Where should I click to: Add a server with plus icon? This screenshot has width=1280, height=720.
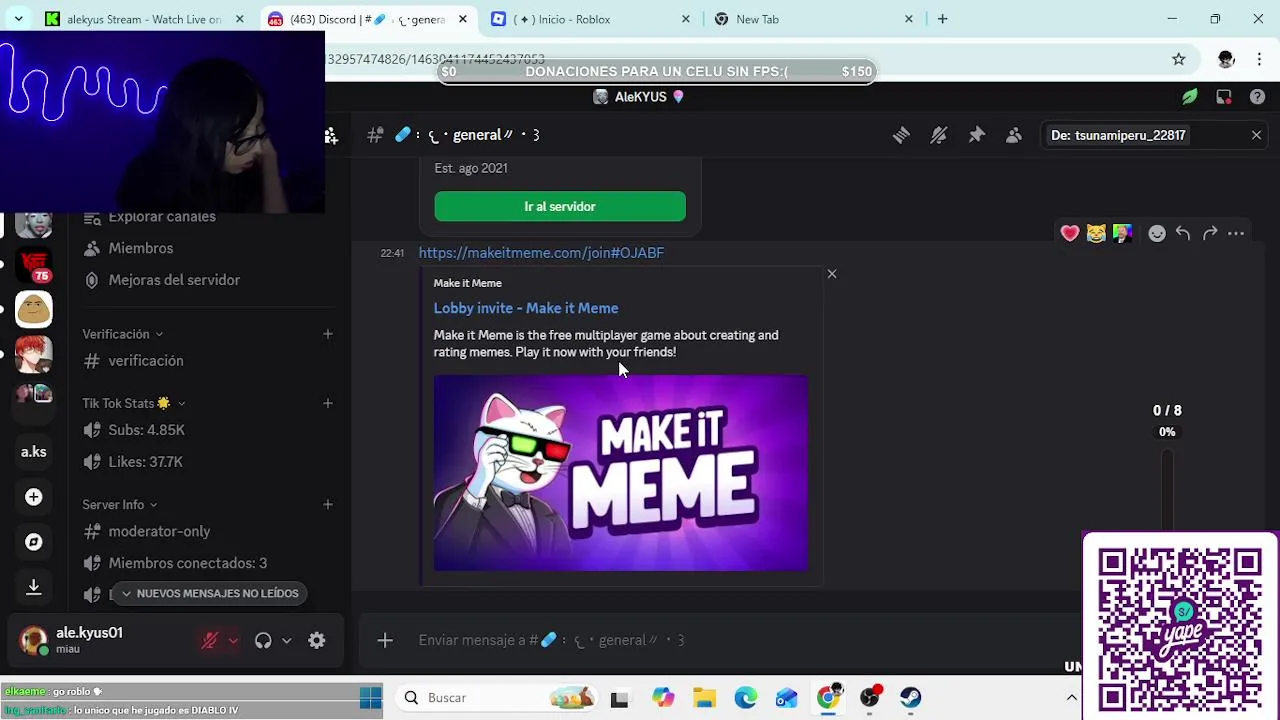[34, 497]
